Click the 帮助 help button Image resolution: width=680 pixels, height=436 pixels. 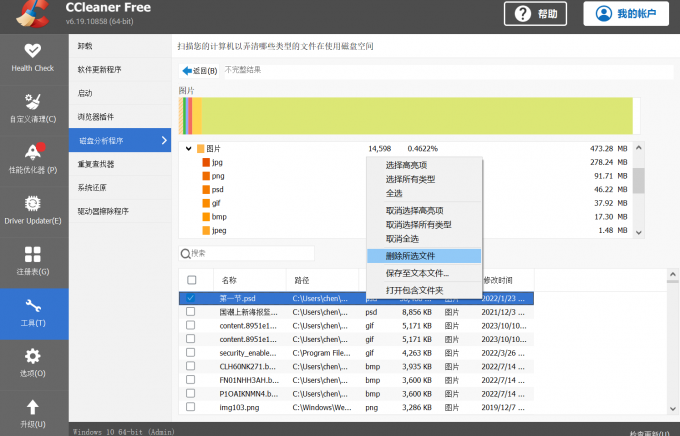535,14
